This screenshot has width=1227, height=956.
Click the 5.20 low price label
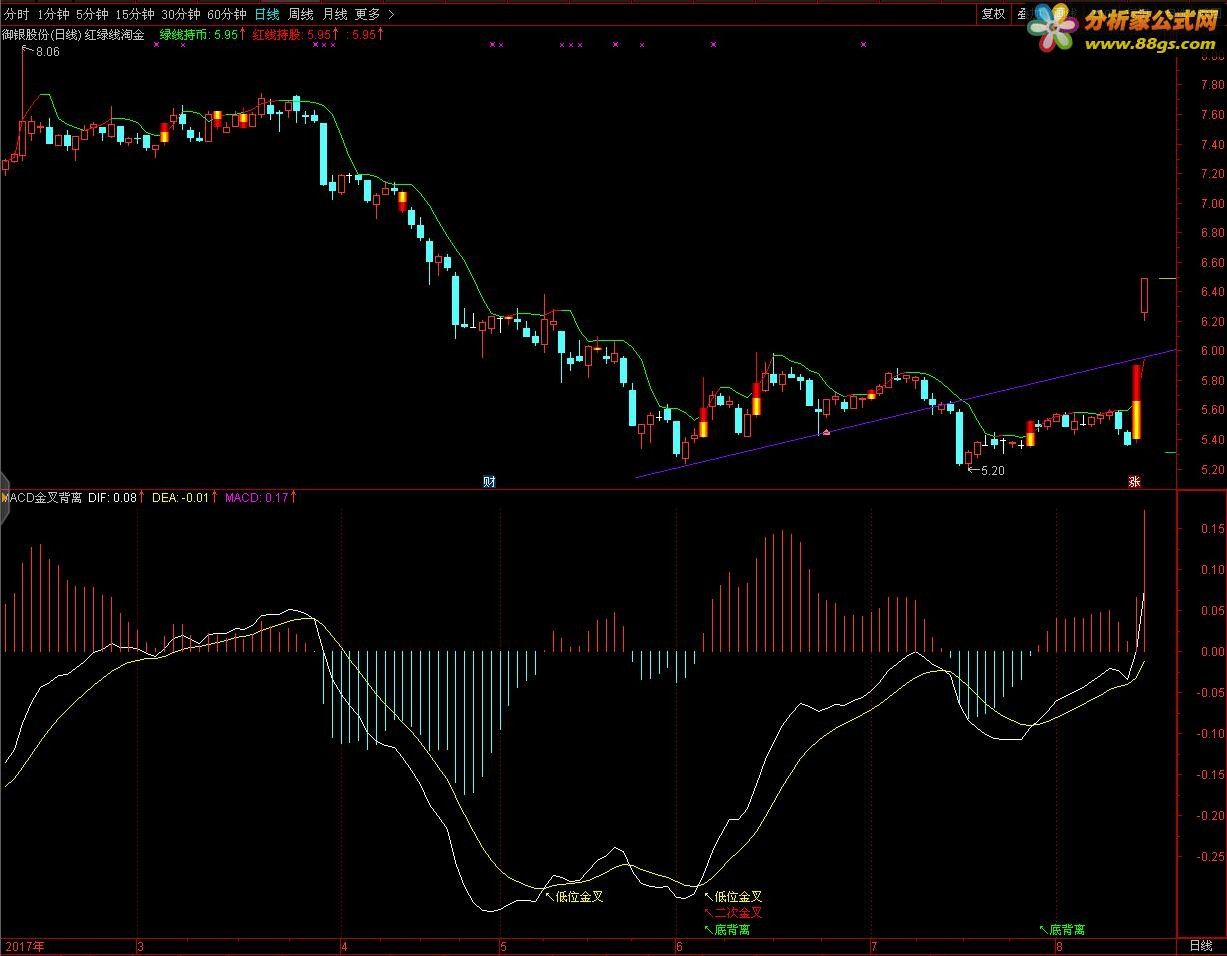992,470
